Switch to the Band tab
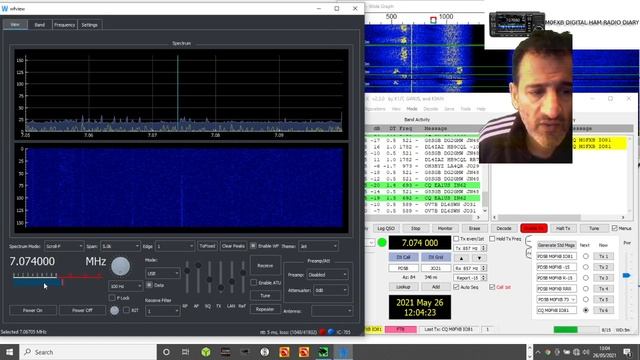 click(40, 24)
